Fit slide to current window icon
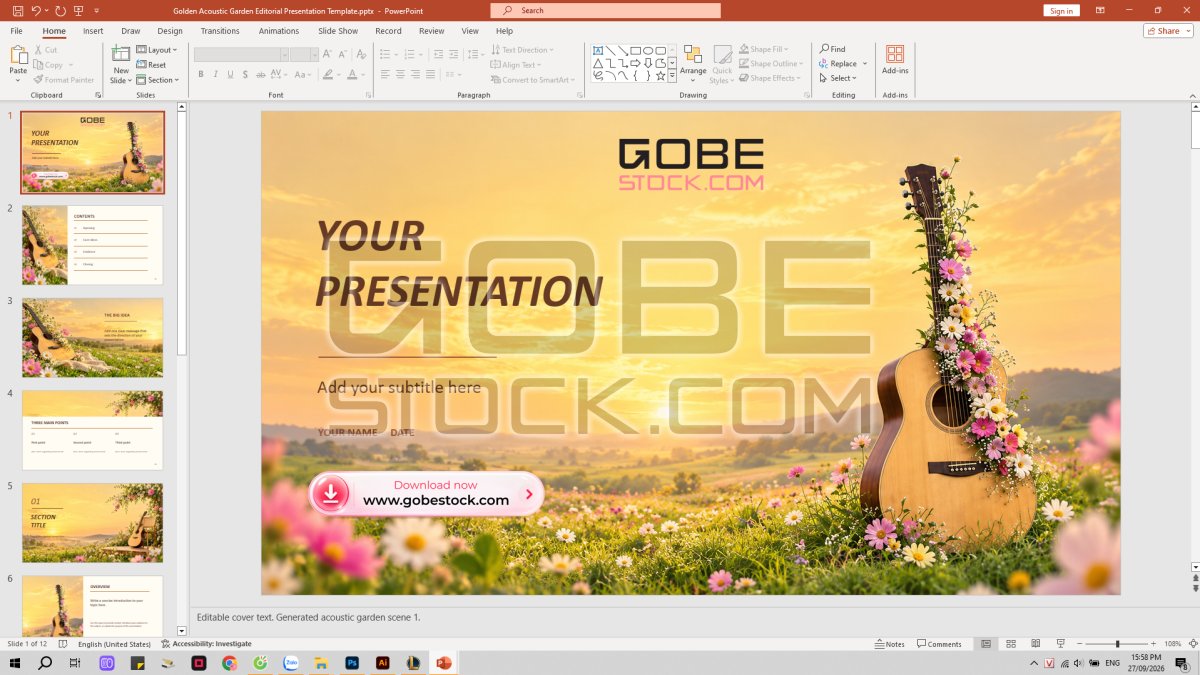 [1191, 644]
